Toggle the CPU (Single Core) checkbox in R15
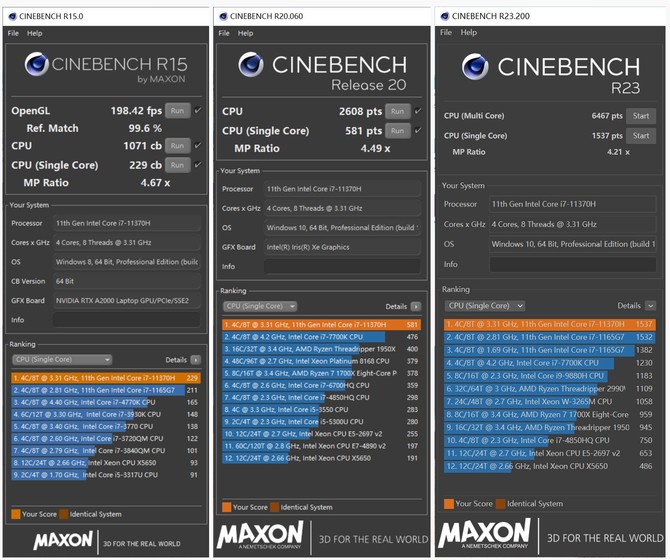 click(197, 165)
